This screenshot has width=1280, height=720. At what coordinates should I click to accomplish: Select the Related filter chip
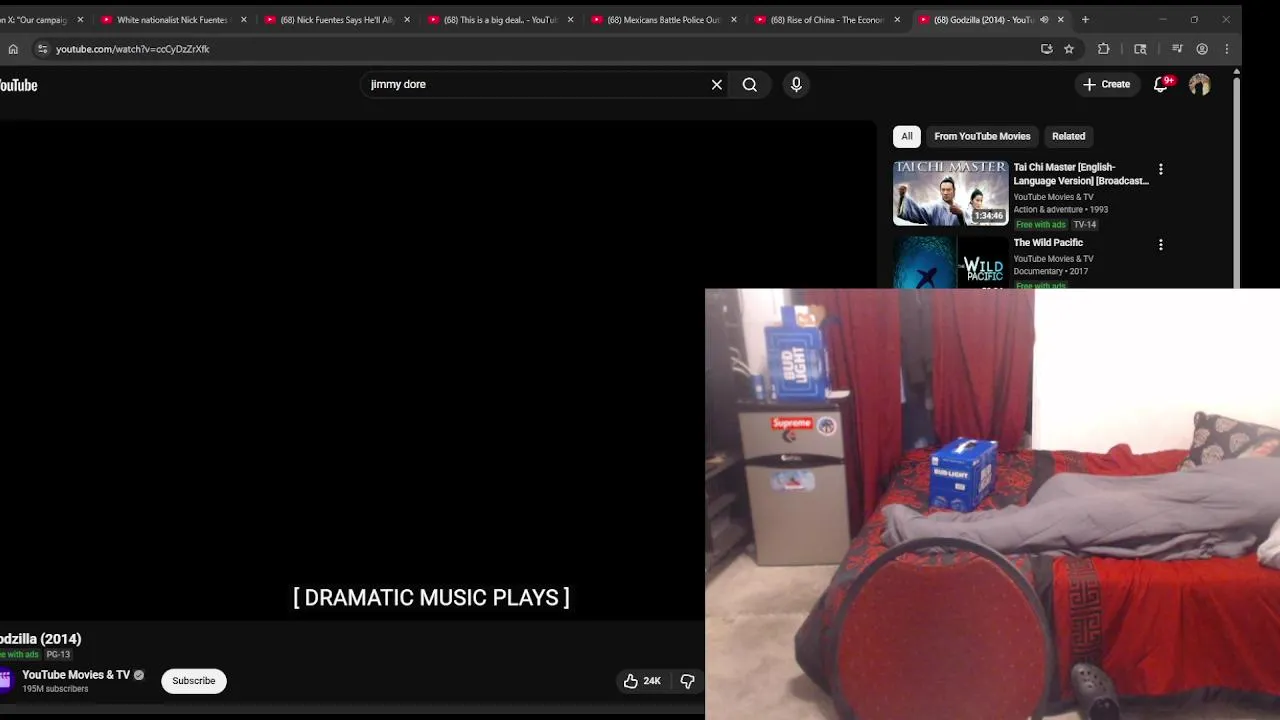[x=1068, y=136]
